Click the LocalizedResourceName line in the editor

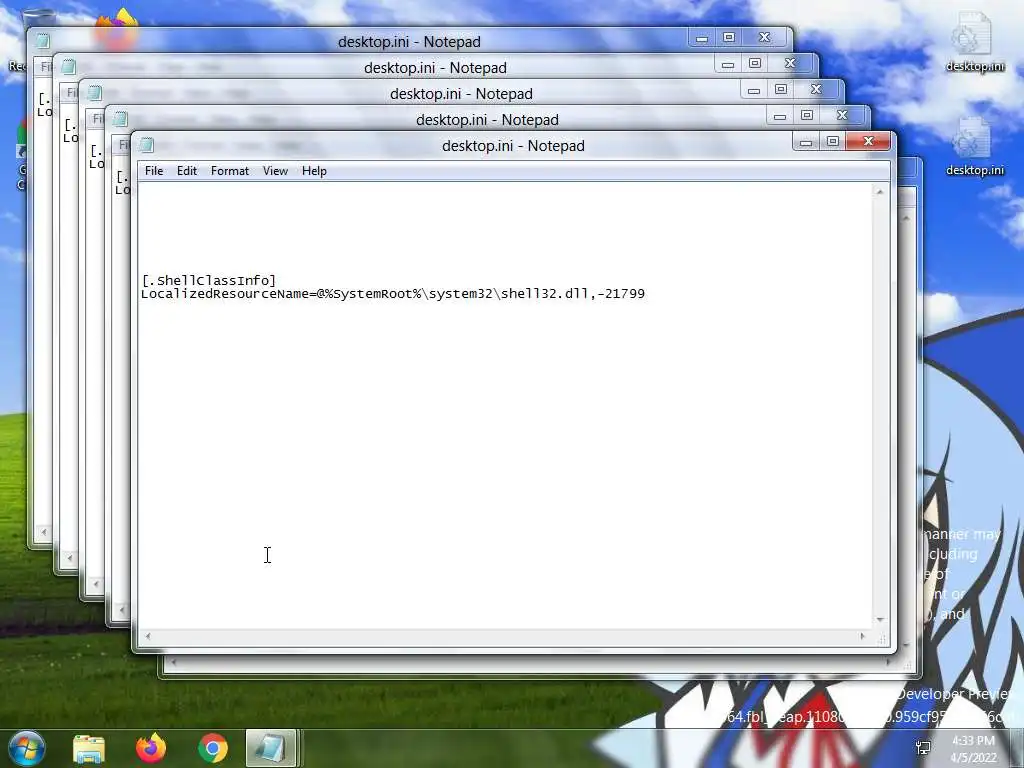pyautogui.click(x=393, y=294)
